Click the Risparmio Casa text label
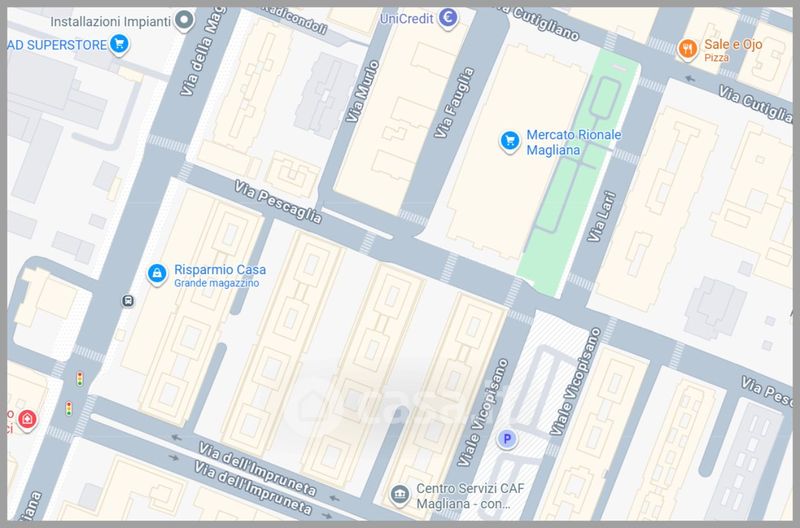800x528 pixels. [x=219, y=270]
